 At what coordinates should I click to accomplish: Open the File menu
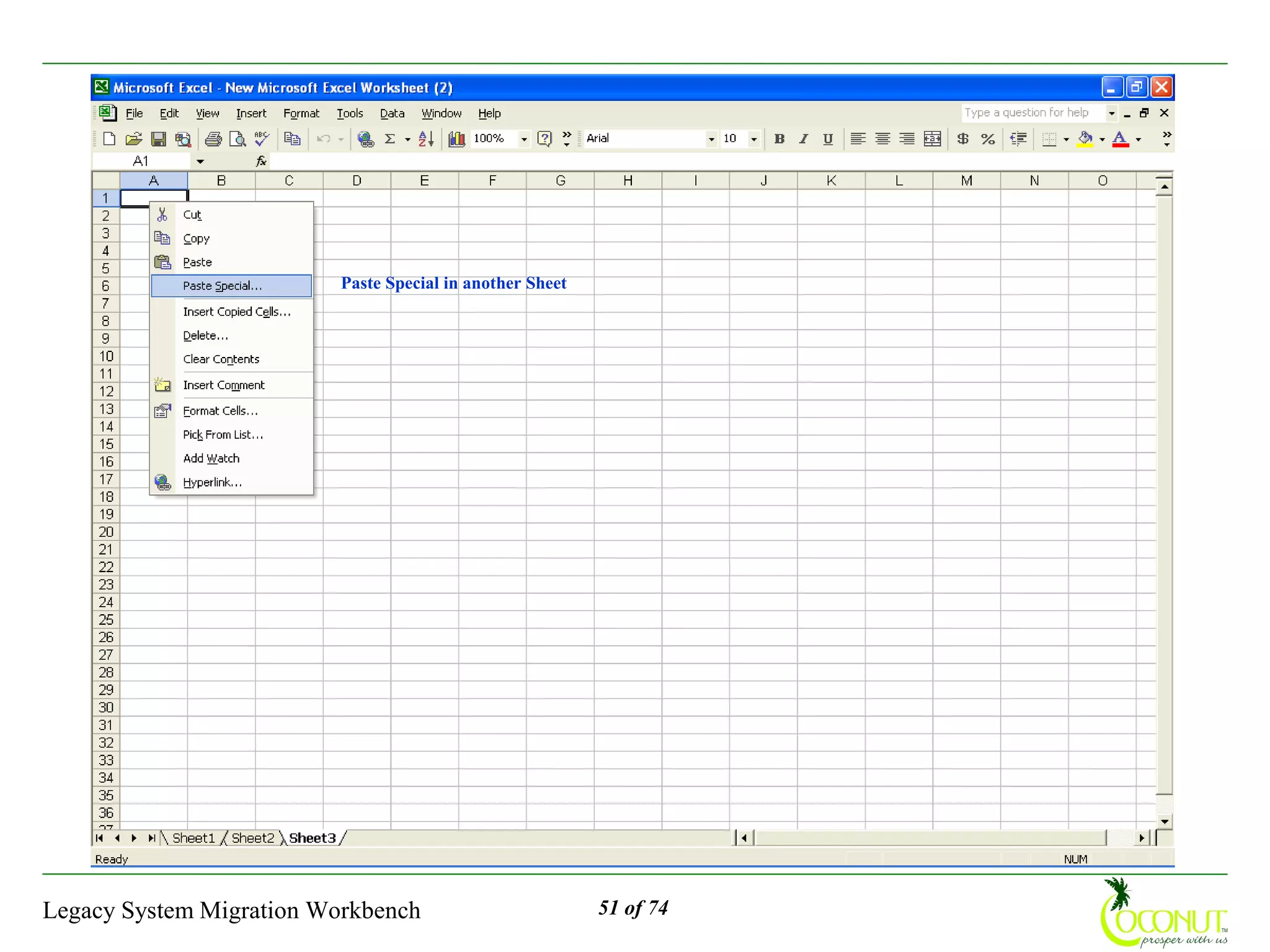pos(134,113)
